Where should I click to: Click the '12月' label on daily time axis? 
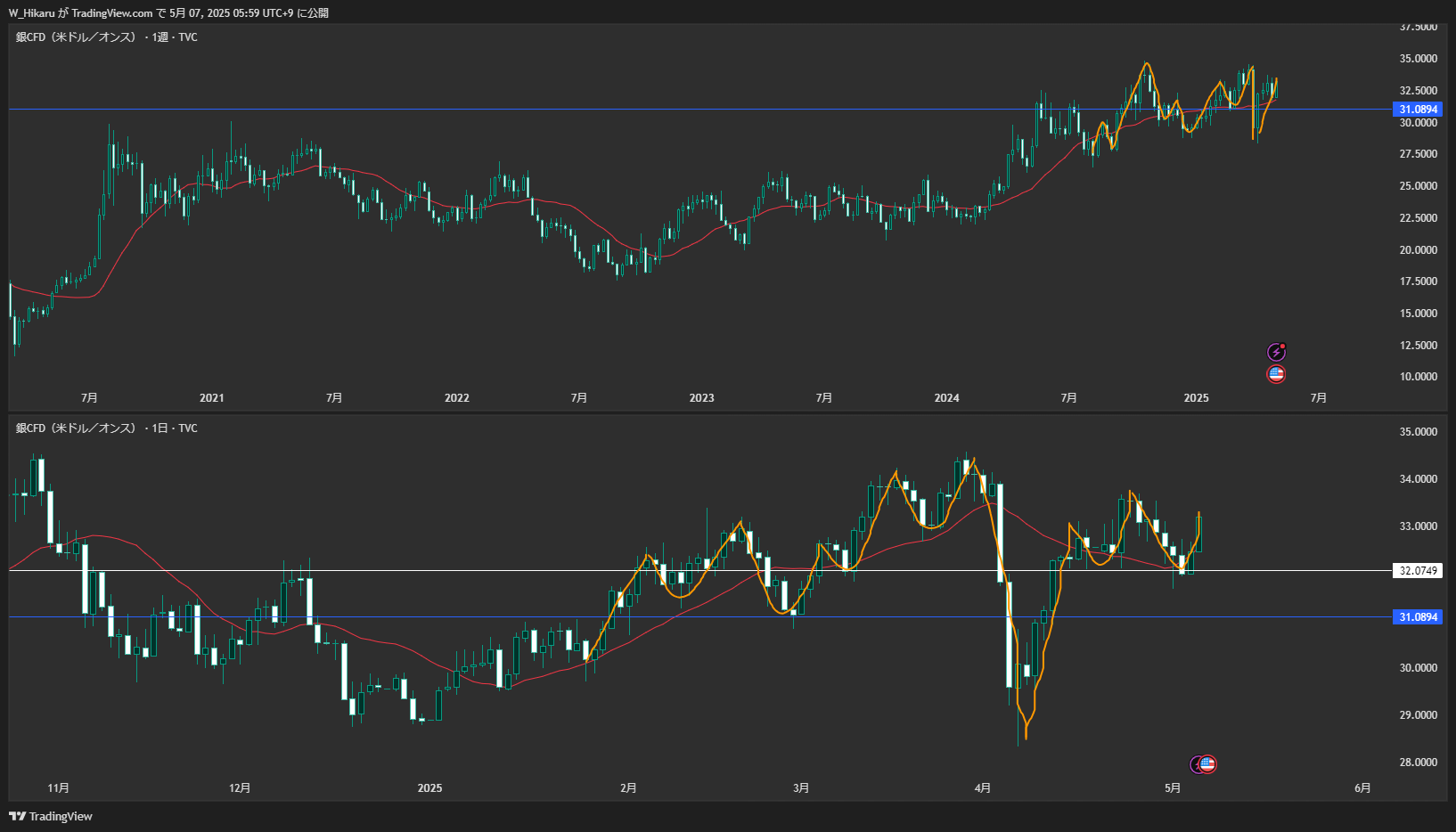(x=240, y=788)
